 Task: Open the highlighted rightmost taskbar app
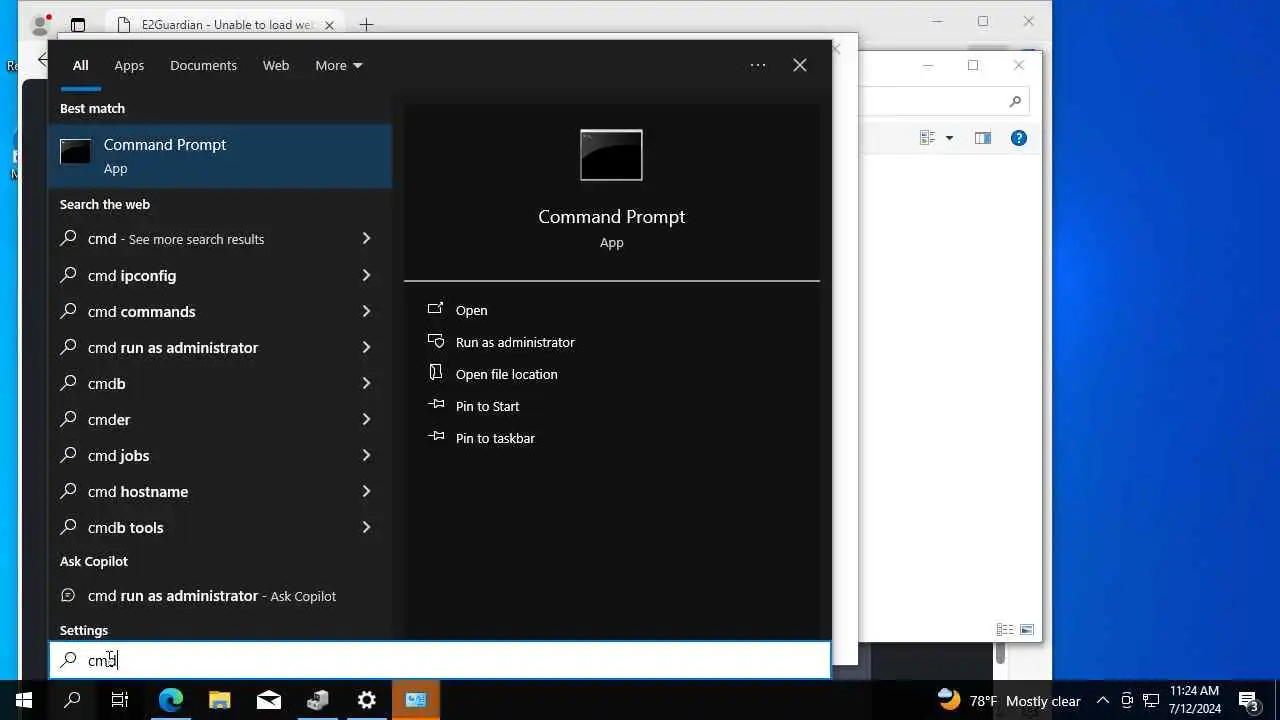click(416, 700)
